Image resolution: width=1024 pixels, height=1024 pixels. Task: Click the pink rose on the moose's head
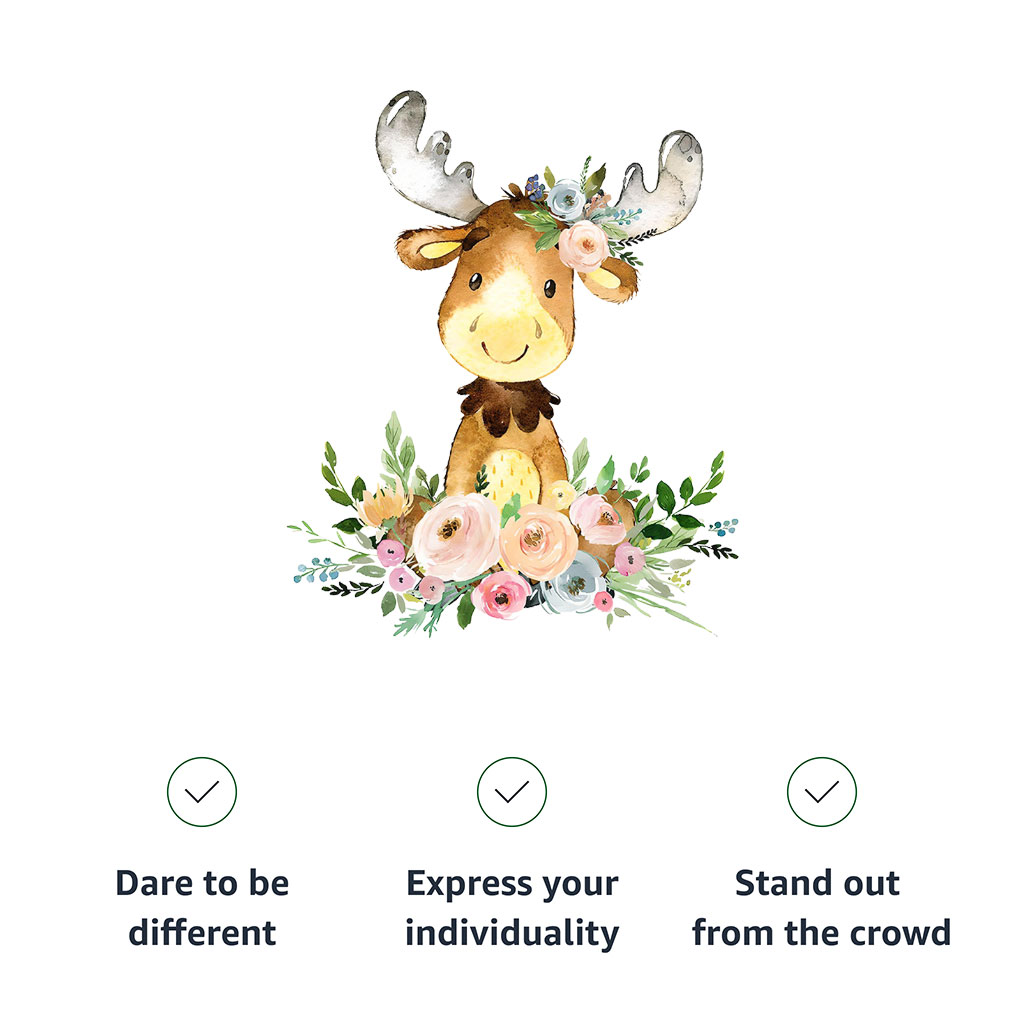click(583, 245)
